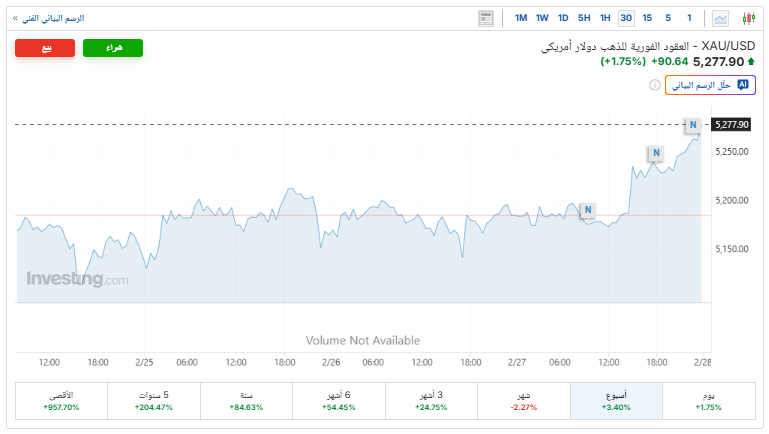Set chart interval to 1W
Screen dimensions: 769x434
(542, 18)
